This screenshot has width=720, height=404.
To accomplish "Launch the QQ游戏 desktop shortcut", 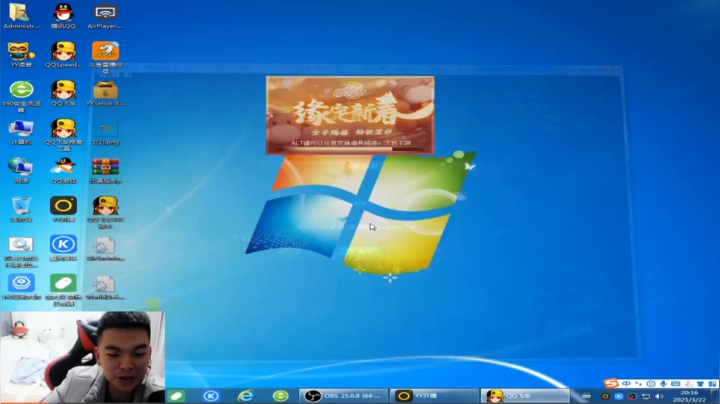I will click(x=63, y=171).
